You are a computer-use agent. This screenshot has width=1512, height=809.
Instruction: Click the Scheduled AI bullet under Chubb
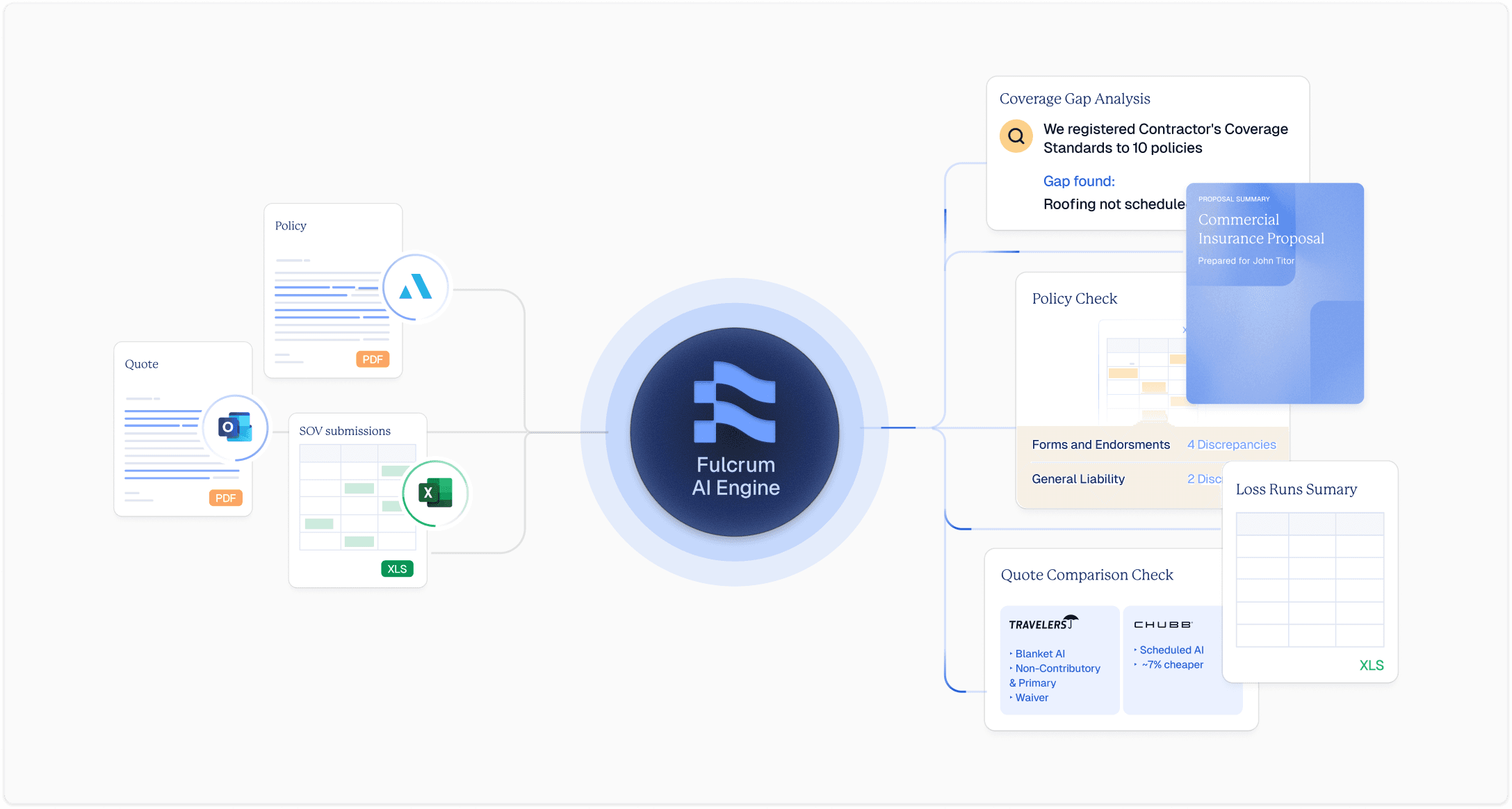[x=1171, y=650]
